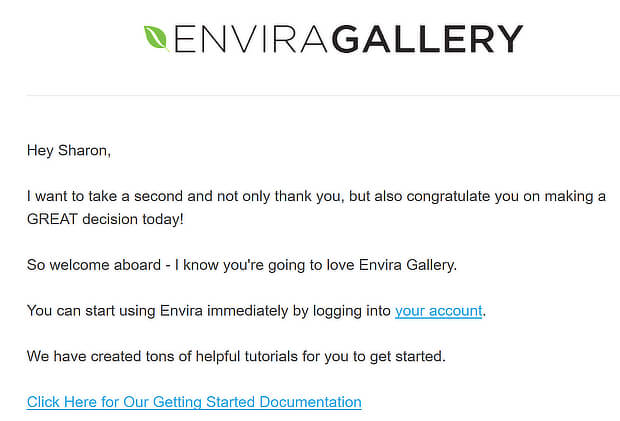The image size is (620, 421).
Task: Click the name 'Sharon' in the greeting
Action: point(83,151)
